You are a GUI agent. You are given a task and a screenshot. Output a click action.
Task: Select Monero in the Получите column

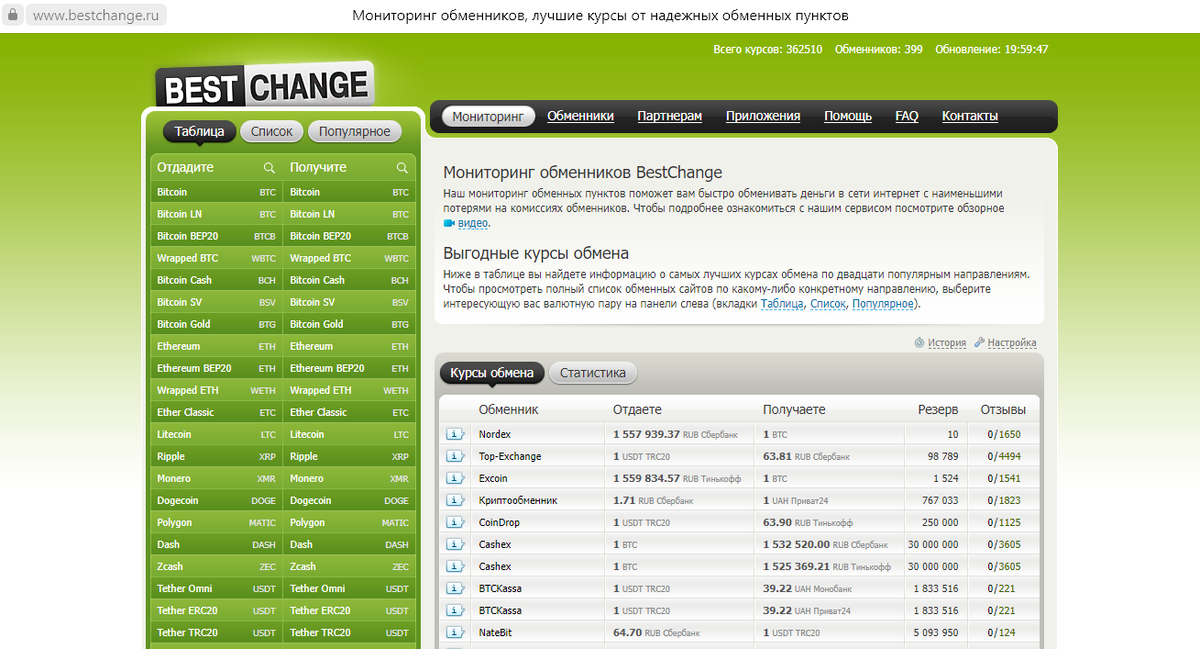349,478
